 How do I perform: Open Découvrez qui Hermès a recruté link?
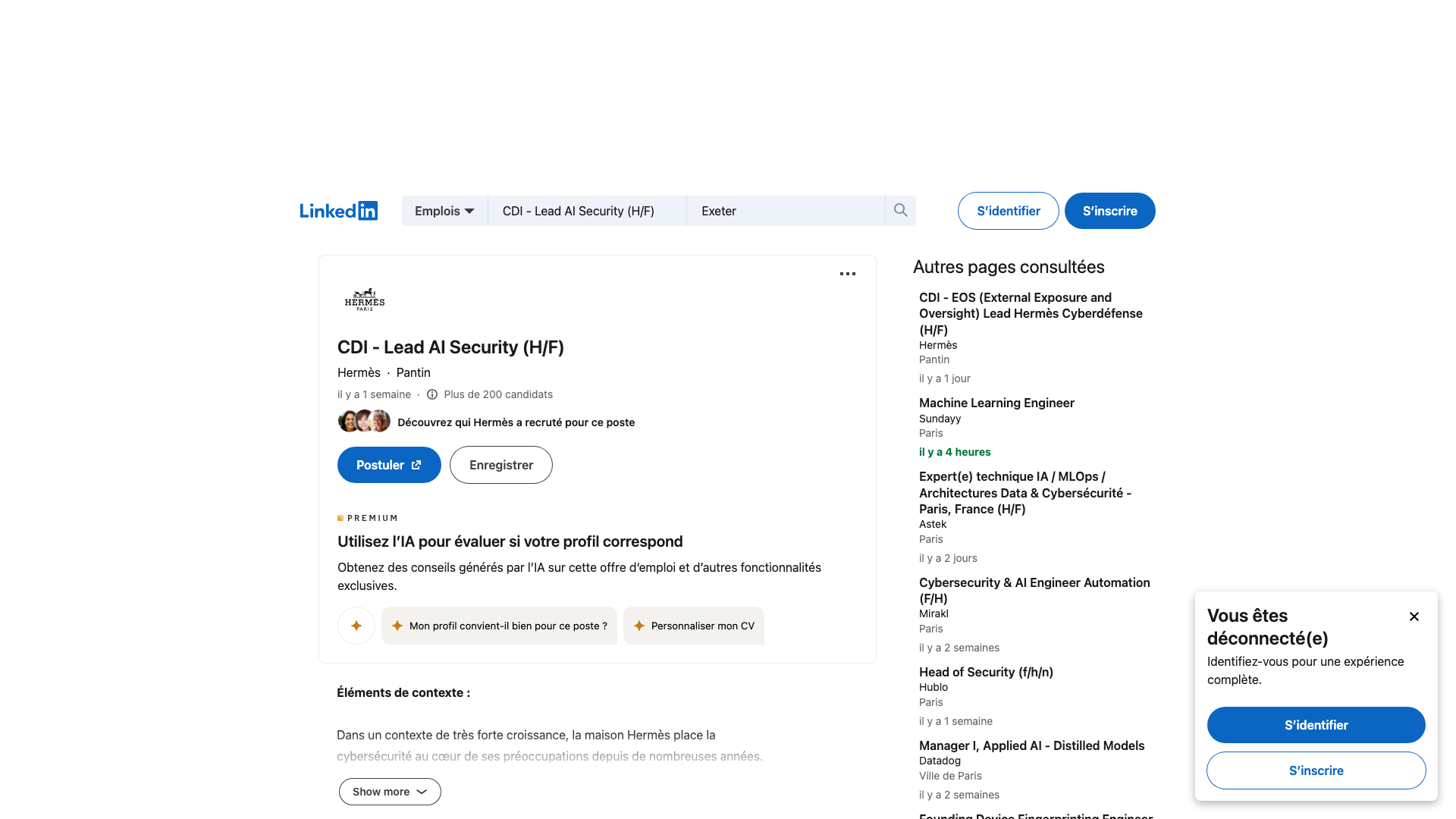click(516, 422)
